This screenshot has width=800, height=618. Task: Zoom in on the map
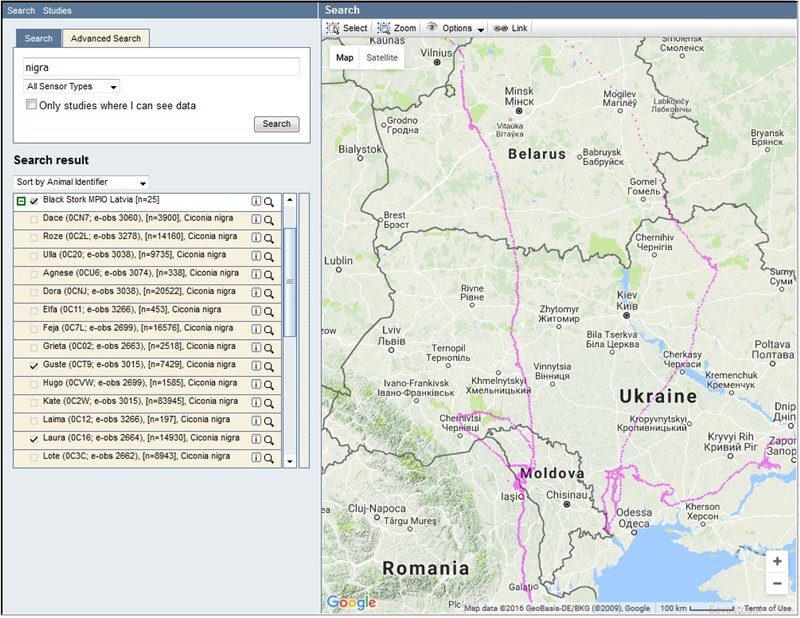[x=777, y=561]
